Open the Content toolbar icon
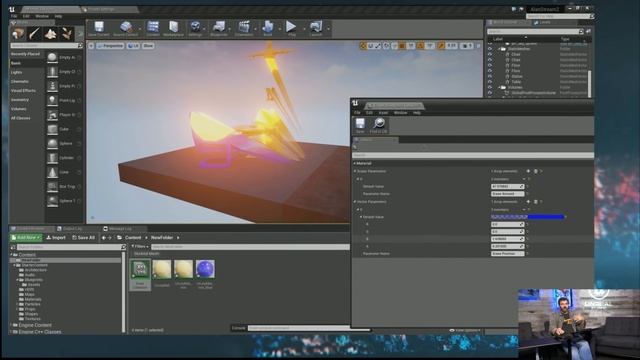The image size is (640, 360). point(153,29)
